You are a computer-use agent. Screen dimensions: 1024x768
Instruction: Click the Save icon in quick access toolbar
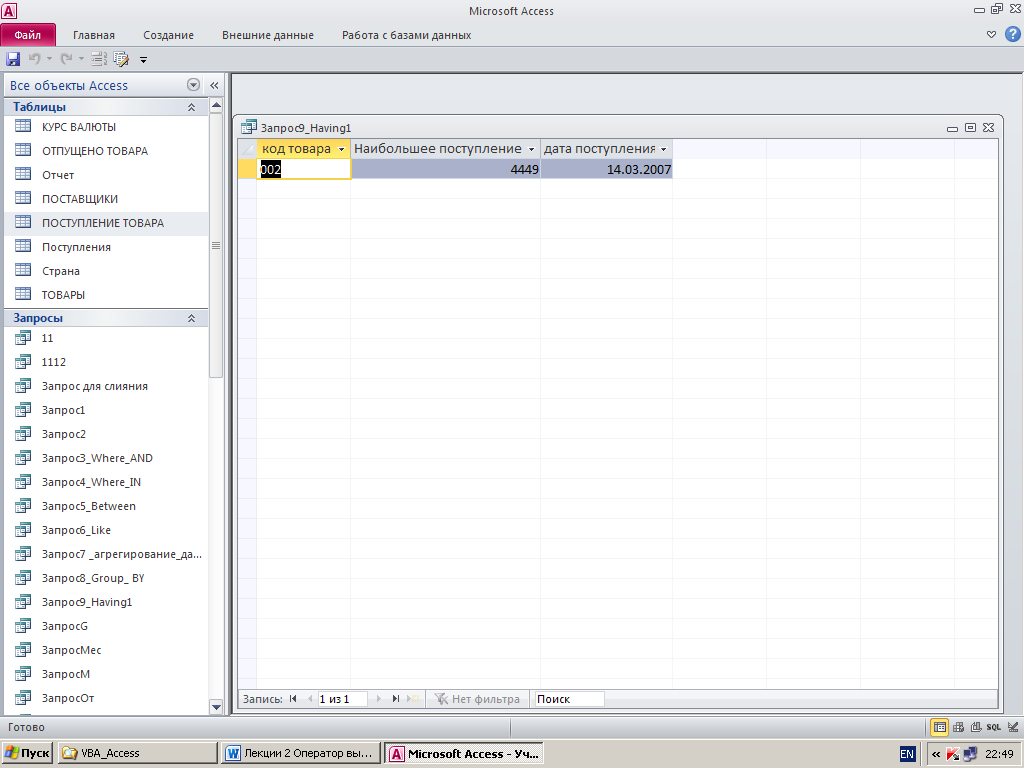(x=13, y=59)
